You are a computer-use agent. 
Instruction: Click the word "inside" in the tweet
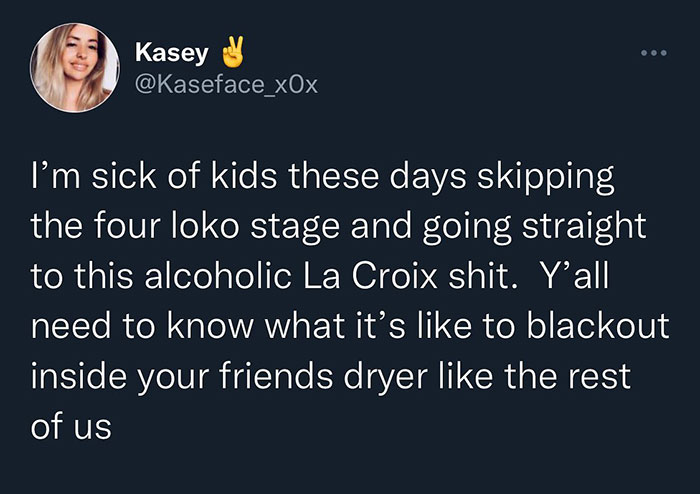[79, 376]
